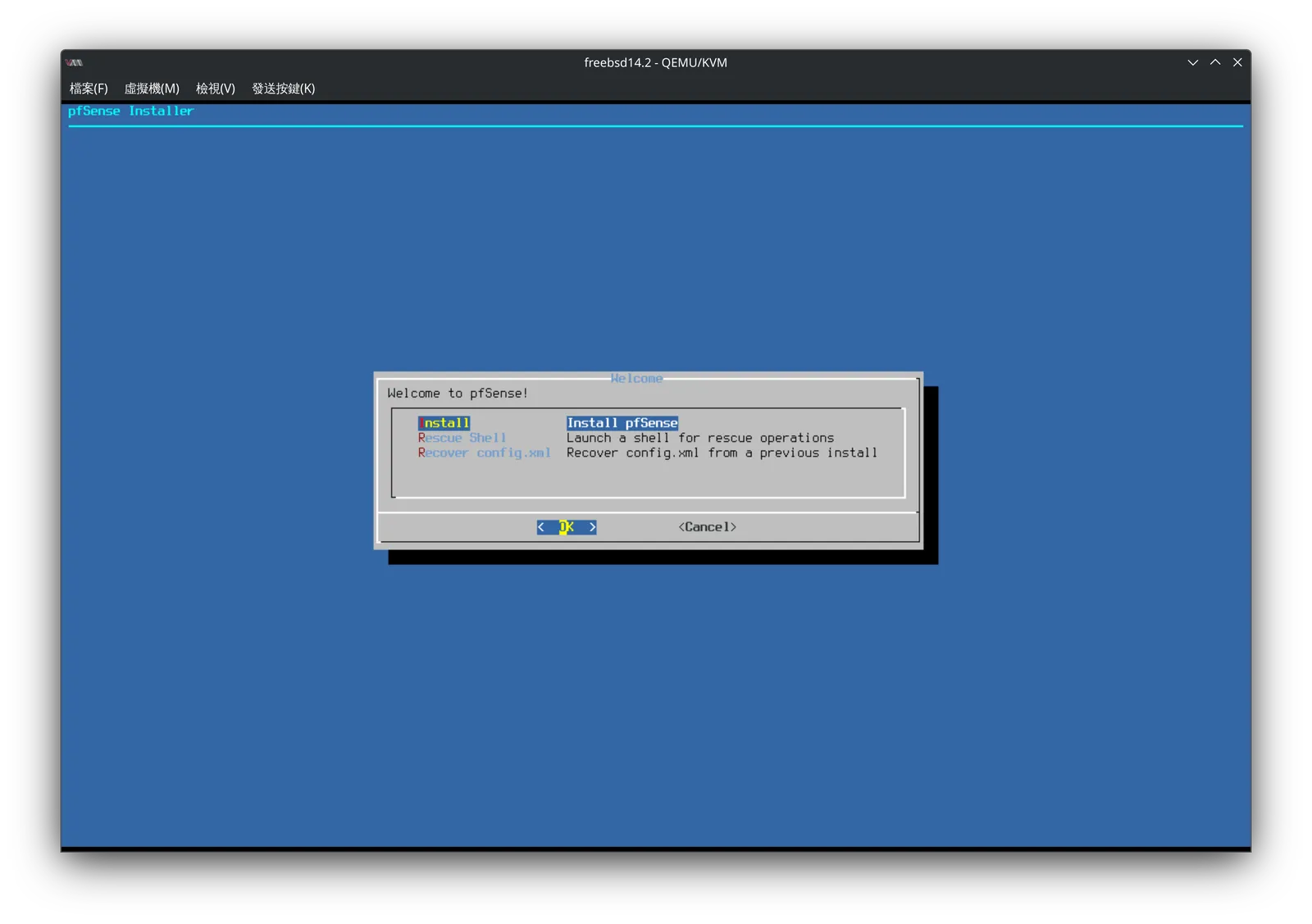Screen dimensions: 1312x924
Task: Open the 檢視(V) menu
Action: coord(216,89)
